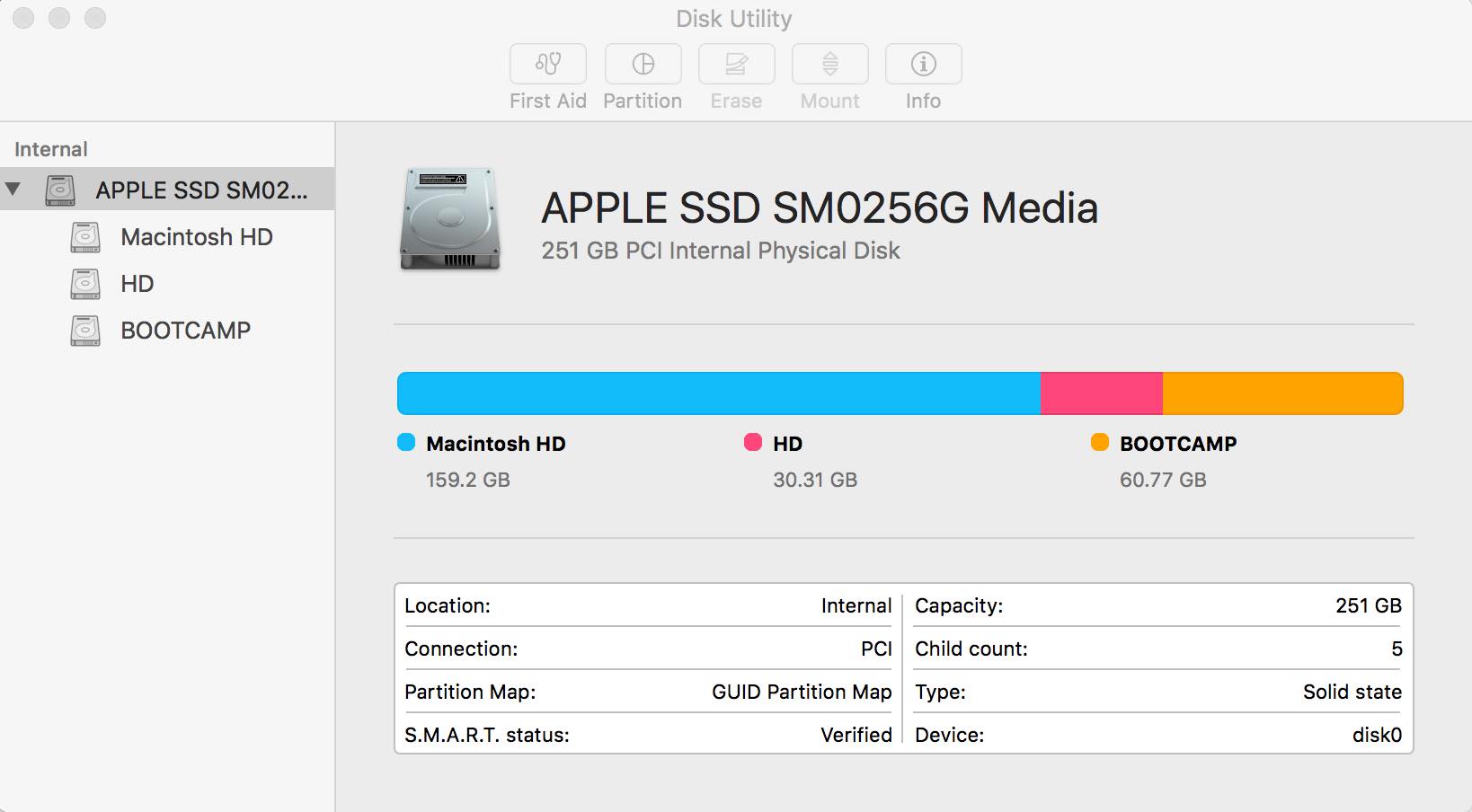Click the Child count value '5'
Screen dimensions: 1472x812
[x=1397, y=649]
